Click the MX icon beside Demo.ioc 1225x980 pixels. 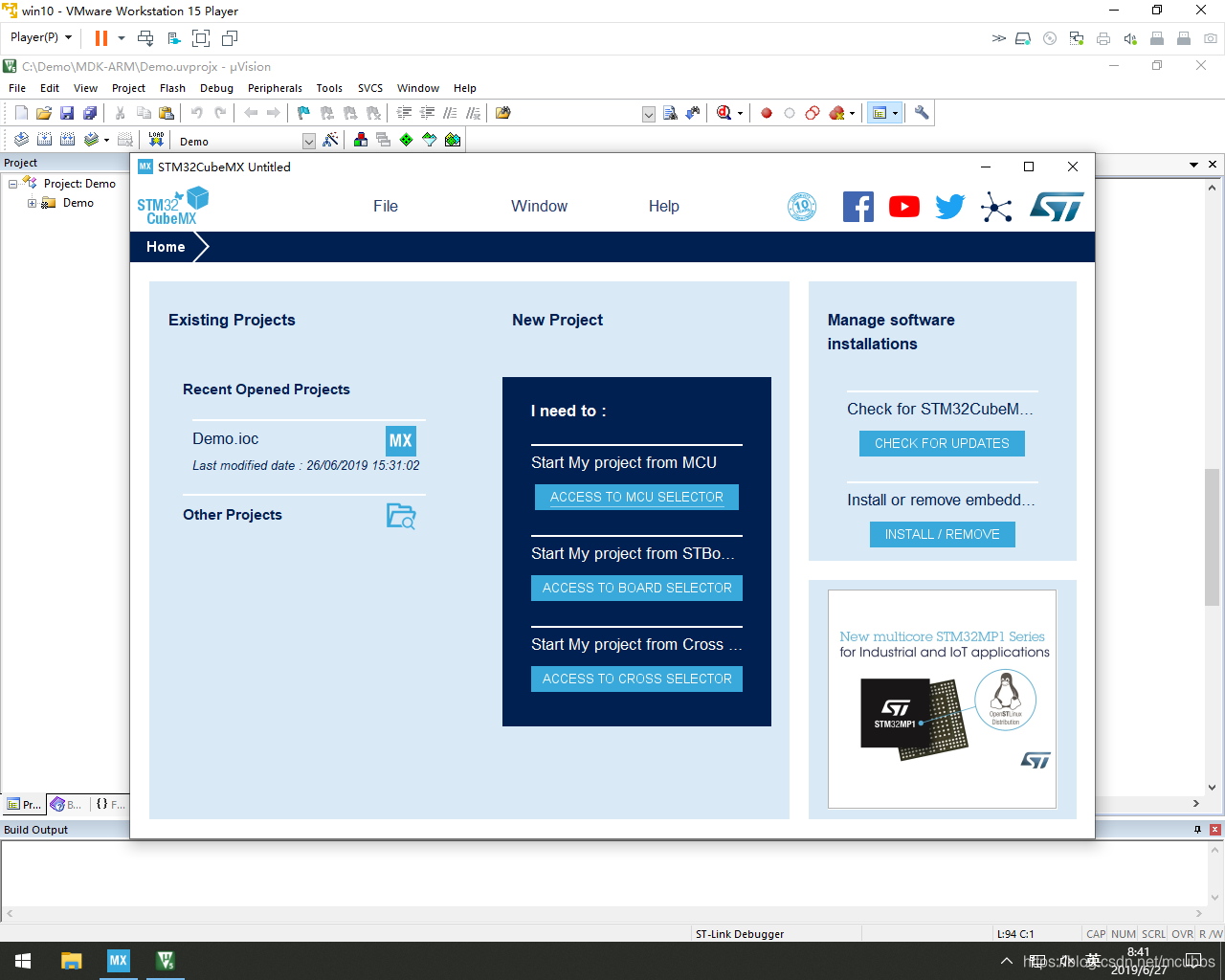click(x=401, y=441)
